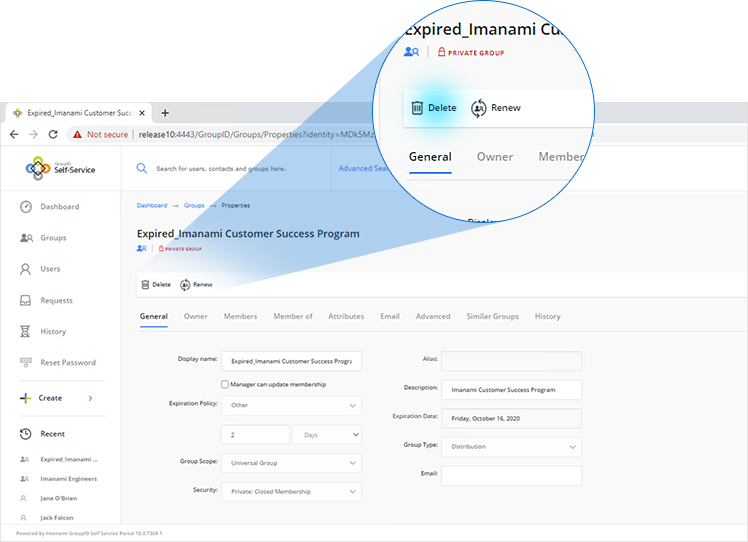Click the Delete trash icon
The width and height of the screenshot is (748, 542).
pyautogui.click(x=146, y=285)
